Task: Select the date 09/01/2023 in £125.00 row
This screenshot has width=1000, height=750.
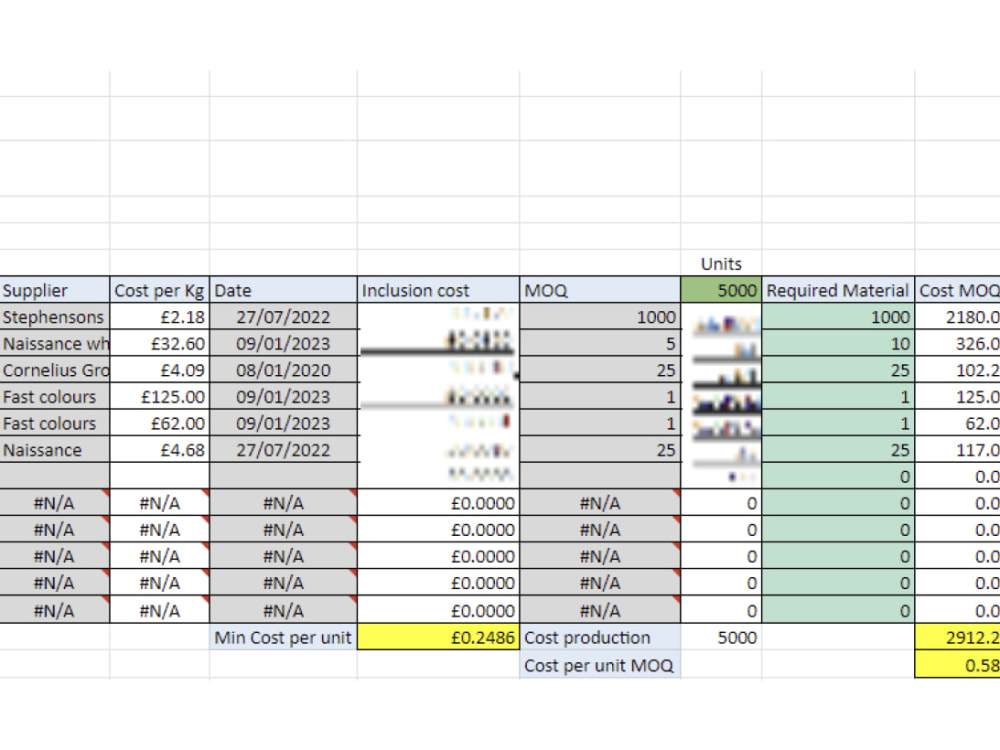Action: [x=283, y=397]
